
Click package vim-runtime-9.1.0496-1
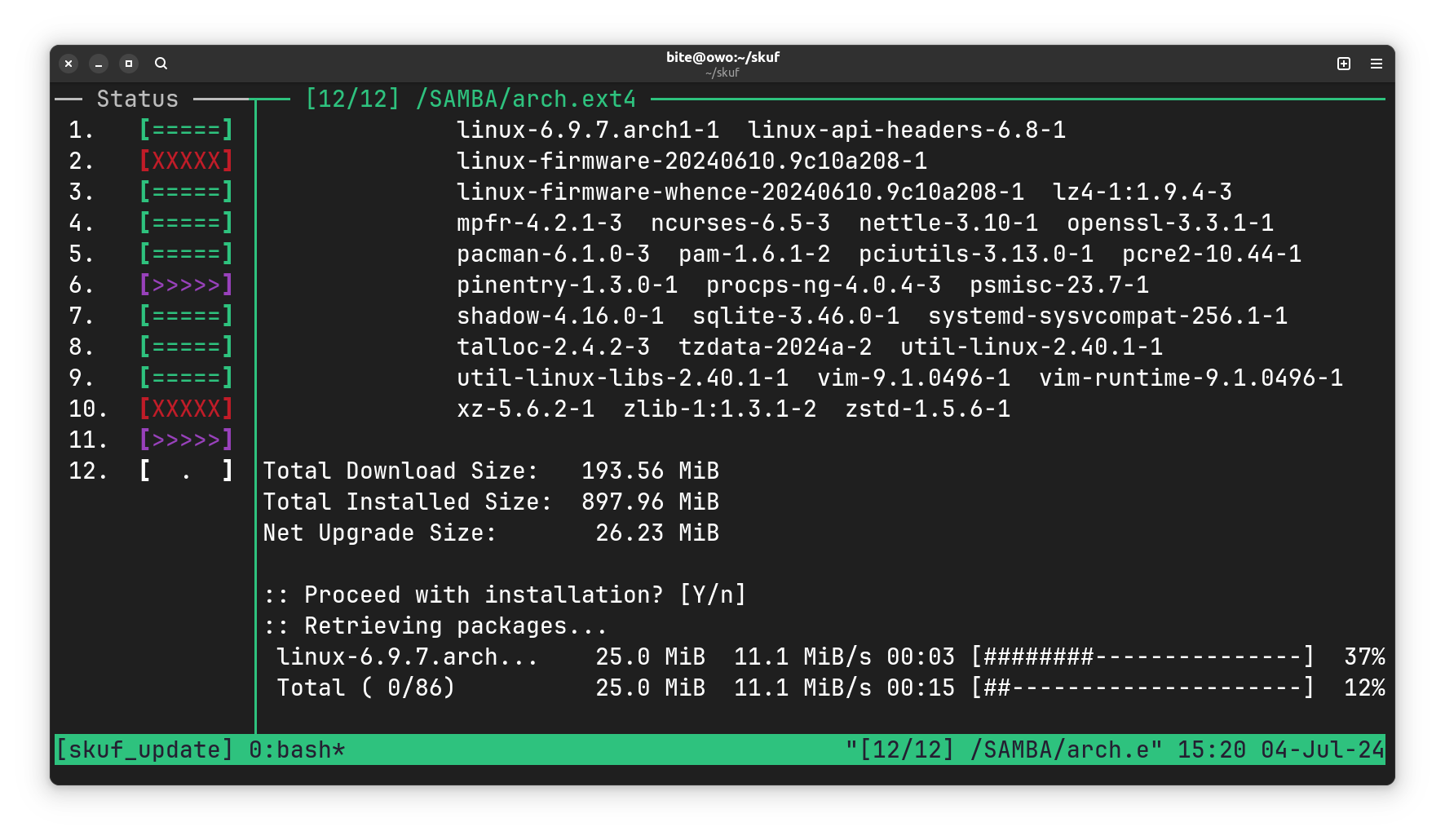click(x=1191, y=378)
